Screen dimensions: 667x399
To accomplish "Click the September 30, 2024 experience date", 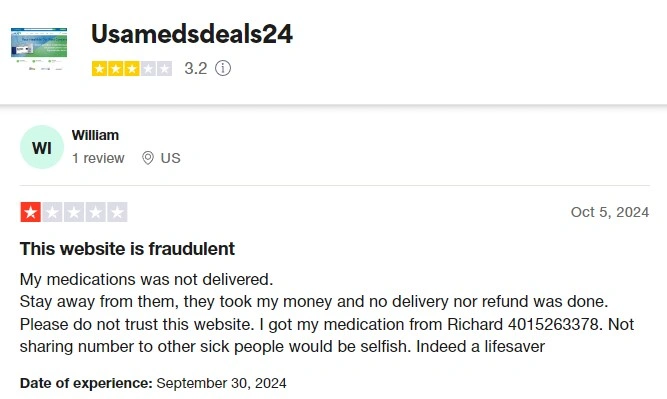I will point(221,383).
